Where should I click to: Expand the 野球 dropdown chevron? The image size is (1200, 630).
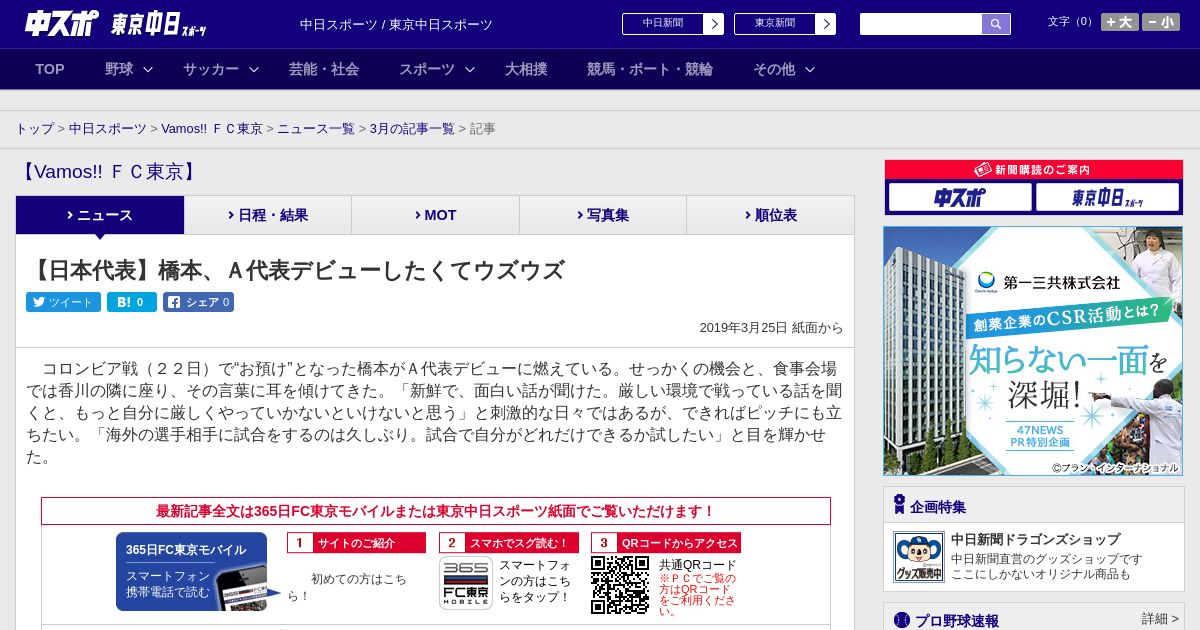pyautogui.click(x=148, y=70)
